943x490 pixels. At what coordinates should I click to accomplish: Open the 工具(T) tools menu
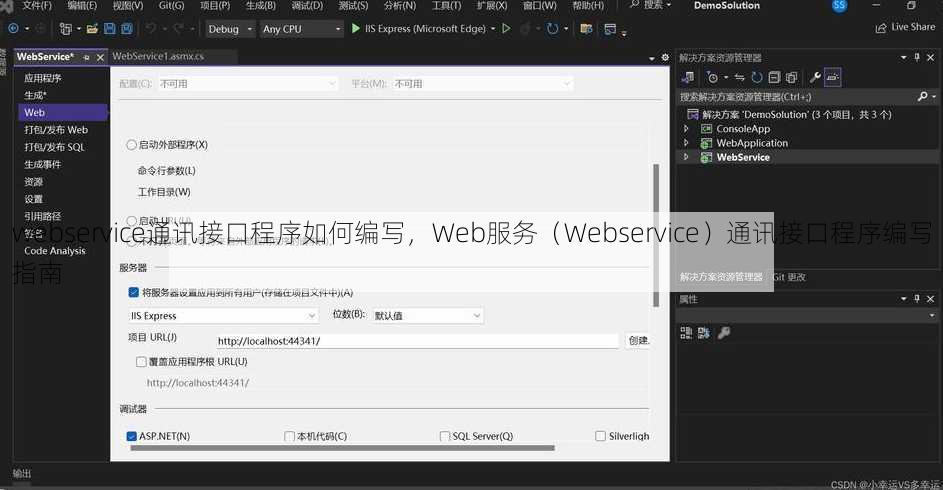click(x=446, y=5)
